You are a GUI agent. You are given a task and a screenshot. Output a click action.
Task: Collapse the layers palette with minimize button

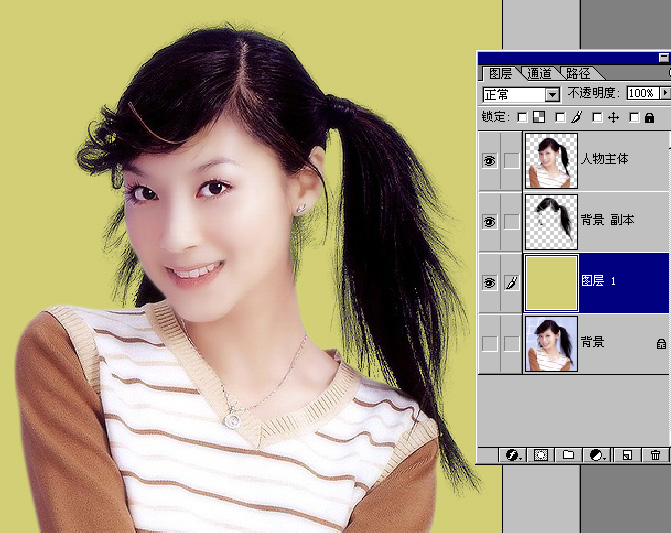[664, 57]
